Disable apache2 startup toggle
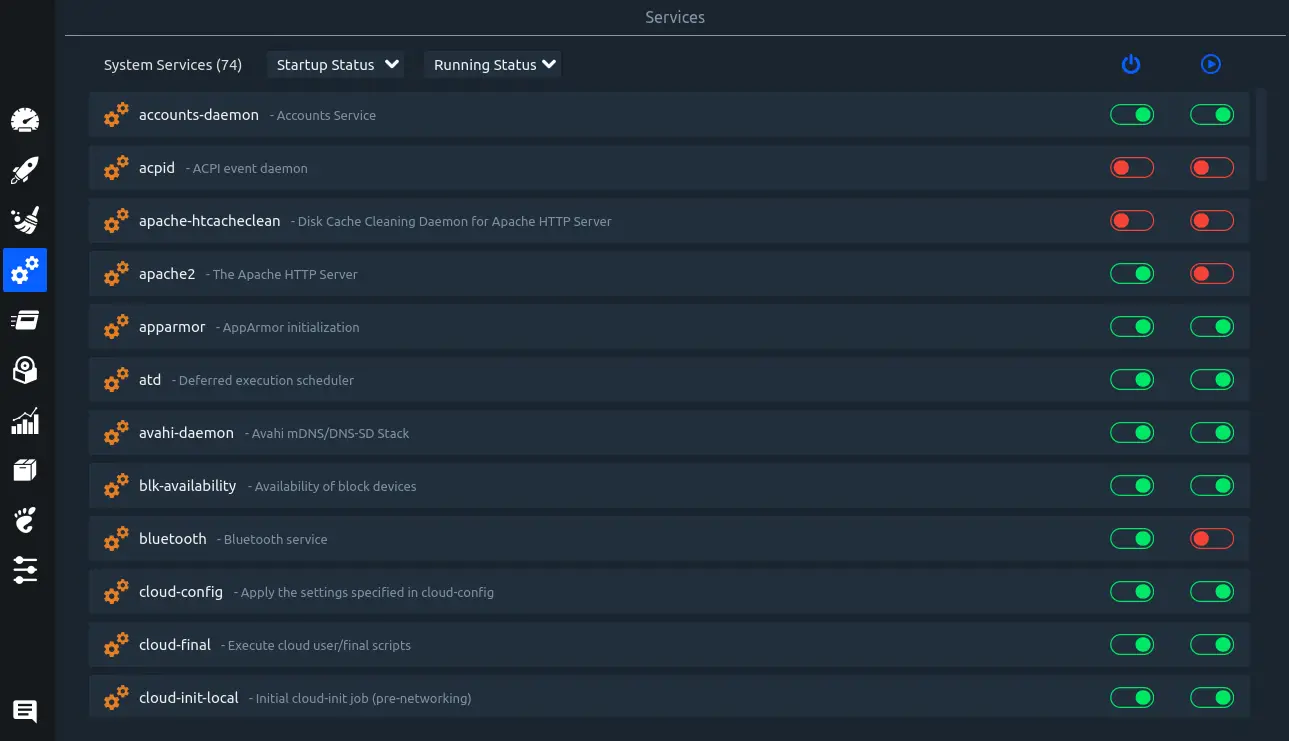The image size is (1289, 741). click(x=1132, y=274)
